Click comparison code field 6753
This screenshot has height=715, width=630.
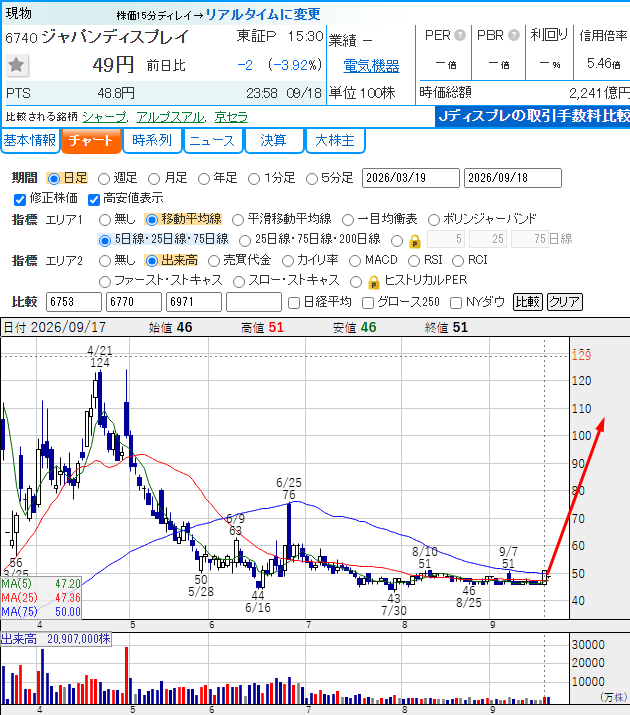point(73,302)
